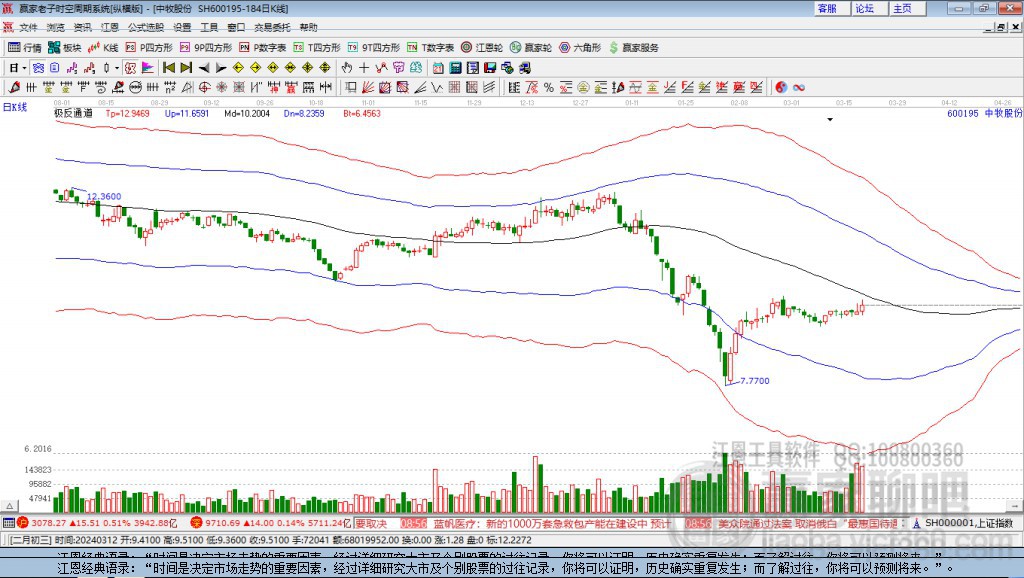Click the percent sign tool icon
Image resolution: width=1024 pixels, height=578 pixels.
coord(549,87)
